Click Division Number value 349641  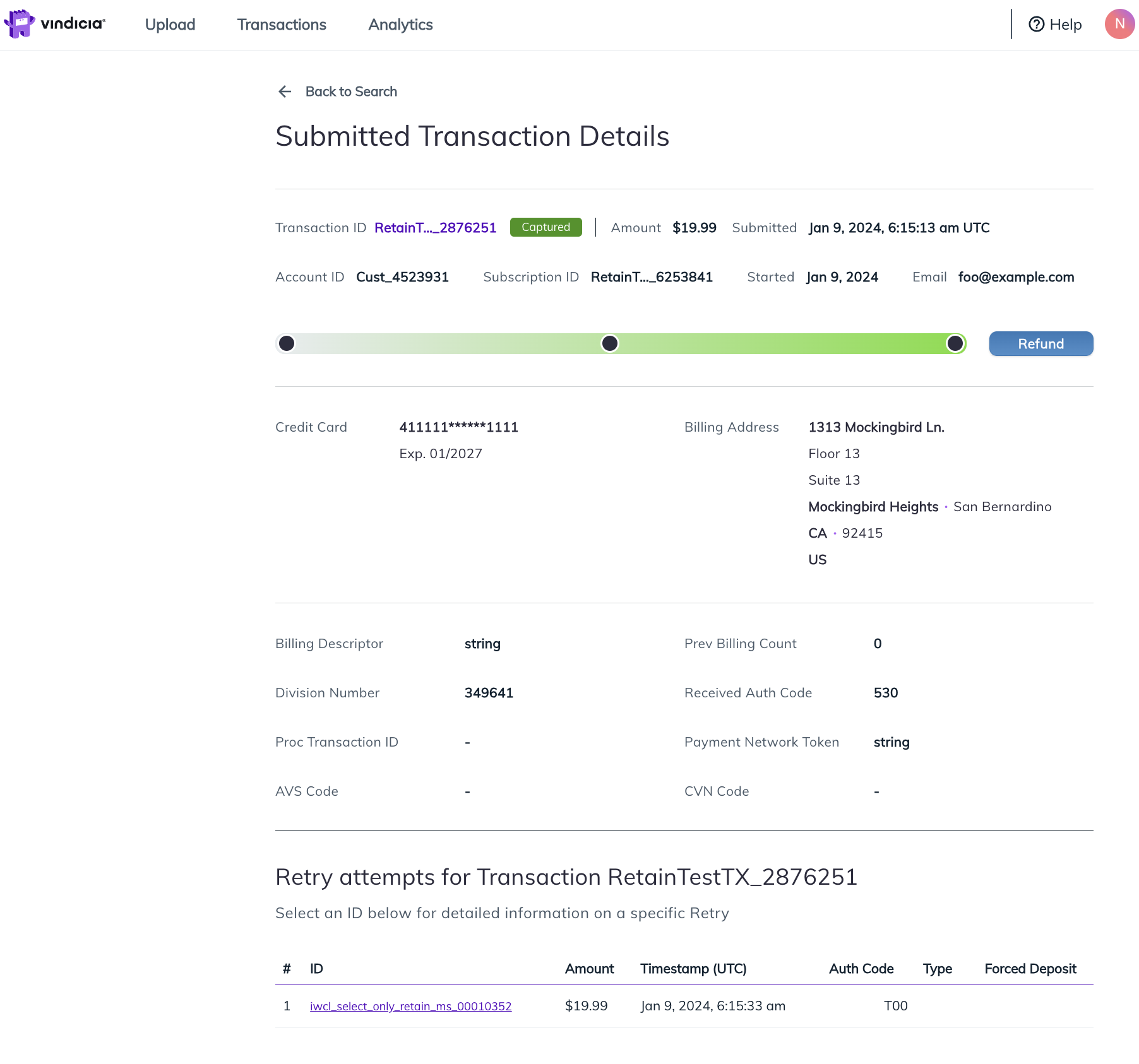(x=489, y=693)
